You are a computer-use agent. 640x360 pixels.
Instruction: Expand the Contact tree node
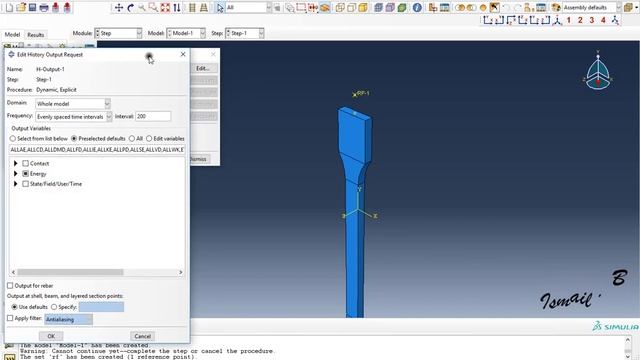[x=16, y=163]
